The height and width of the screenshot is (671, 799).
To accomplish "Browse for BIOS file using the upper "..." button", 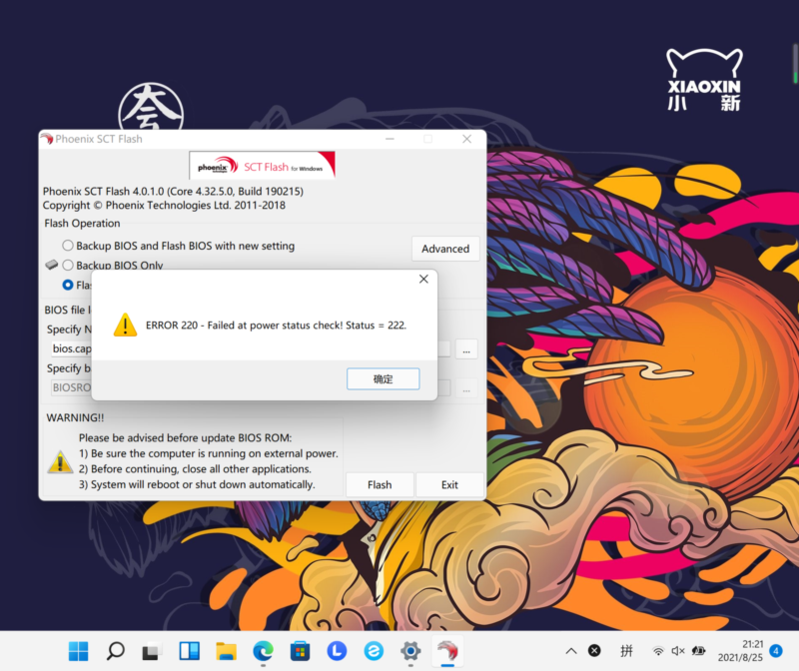I will click(x=465, y=349).
